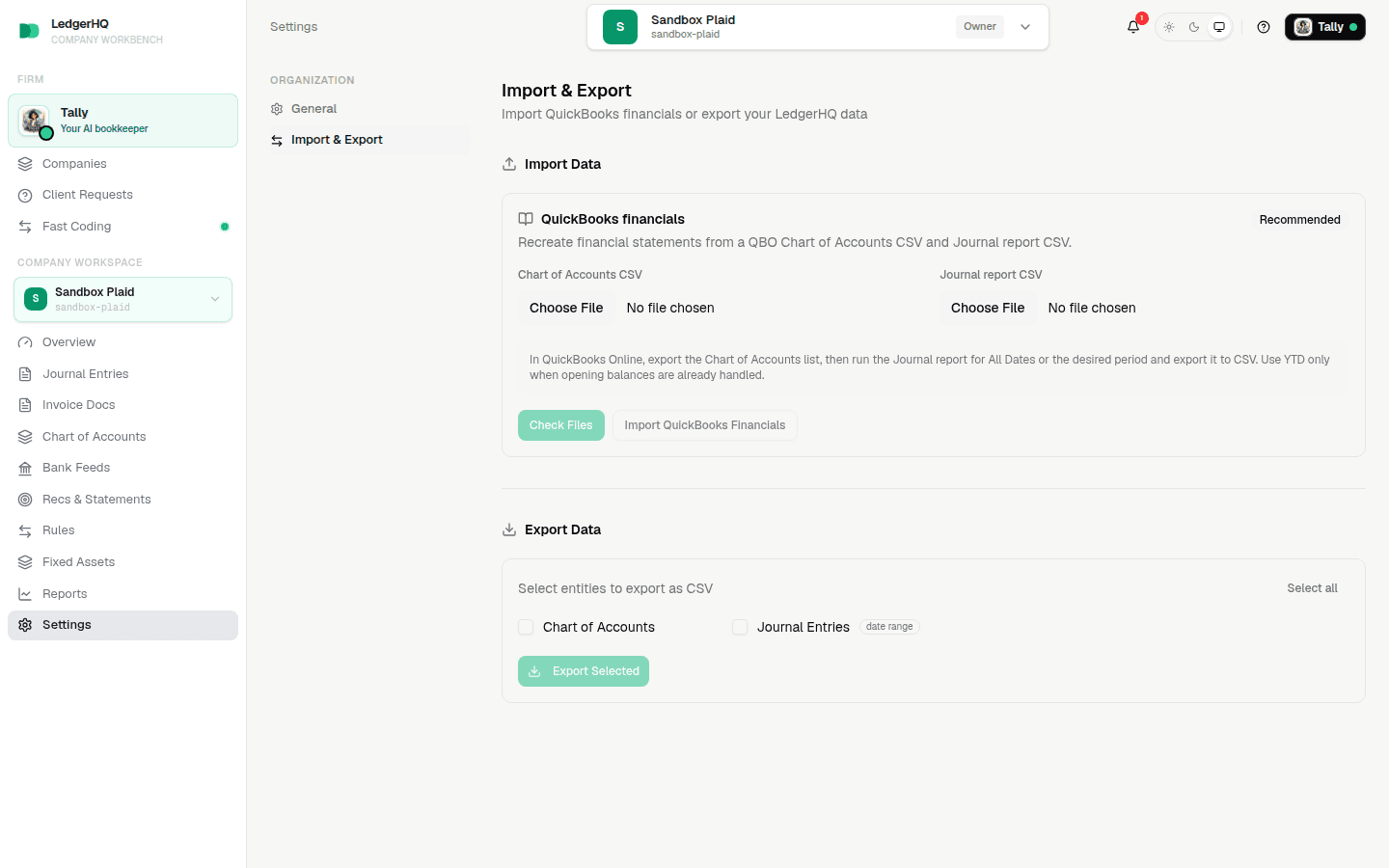Click the QuickBooks financials book icon
1389x868 pixels.
(526, 219)
